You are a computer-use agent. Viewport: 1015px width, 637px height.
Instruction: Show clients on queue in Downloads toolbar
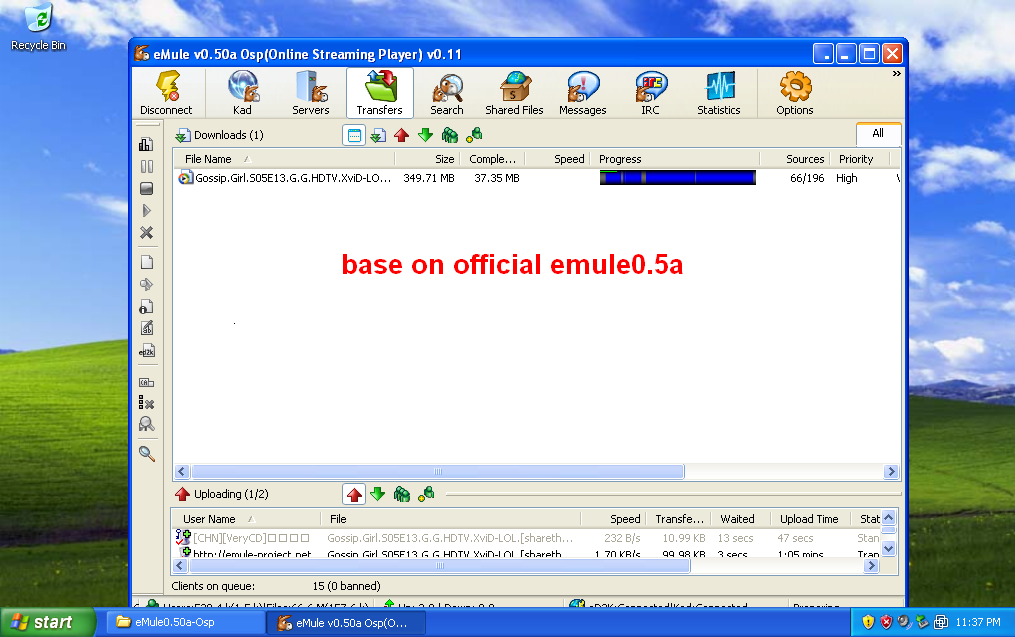450,135
